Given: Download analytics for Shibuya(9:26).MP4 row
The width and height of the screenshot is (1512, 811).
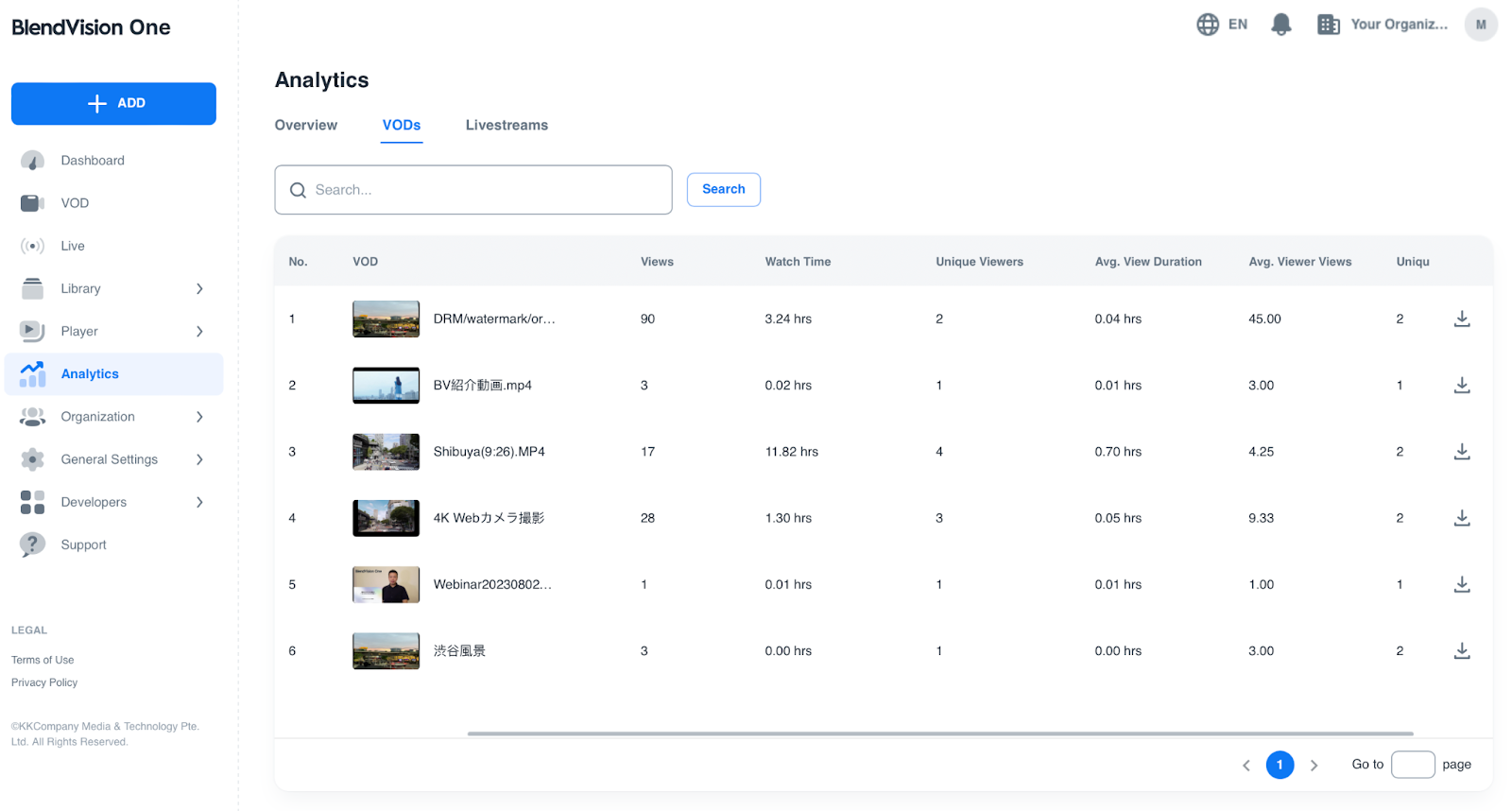Looking at the screenshot, I should (1461, 452).
